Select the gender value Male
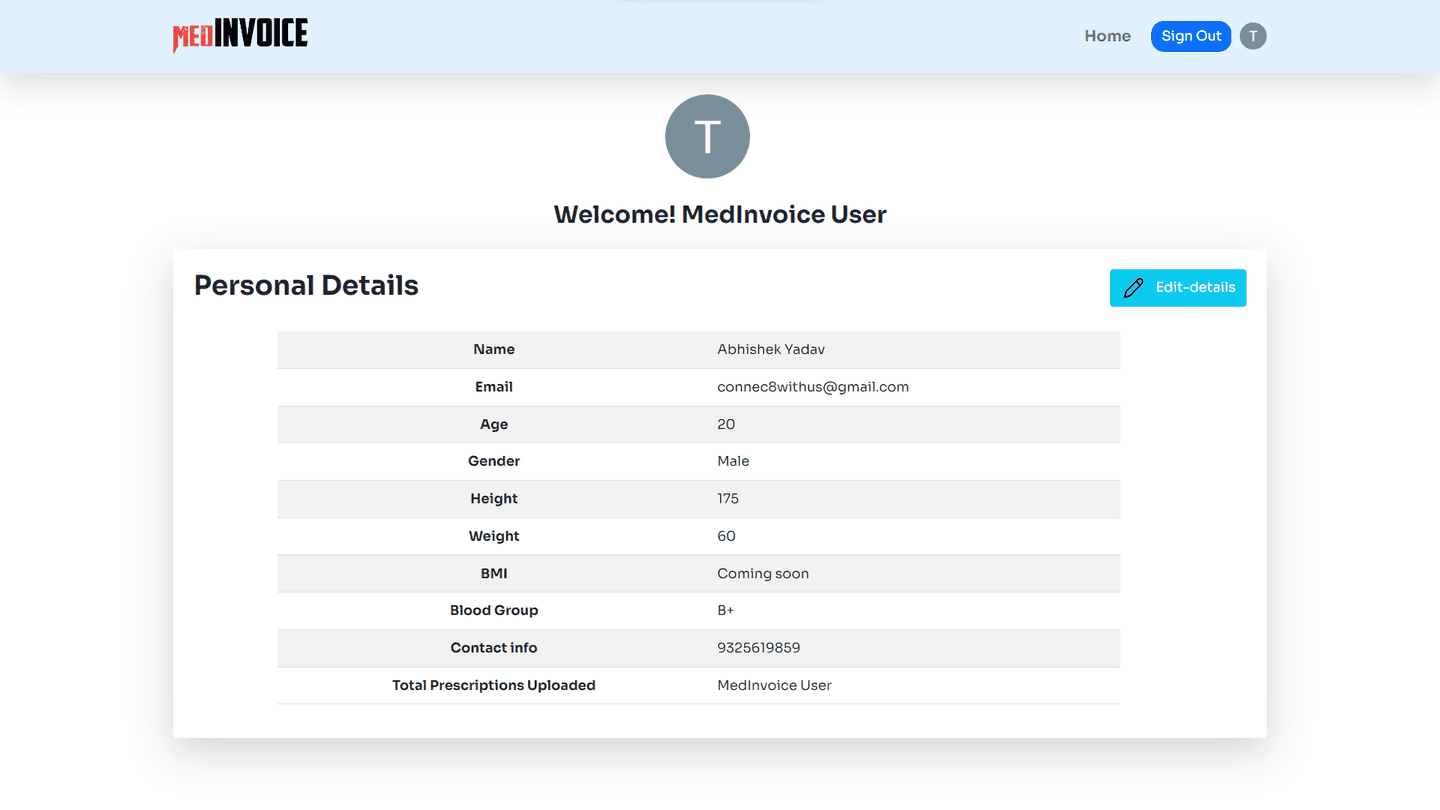The width and height of the screenshot is (1440, 810). point(733,462)
